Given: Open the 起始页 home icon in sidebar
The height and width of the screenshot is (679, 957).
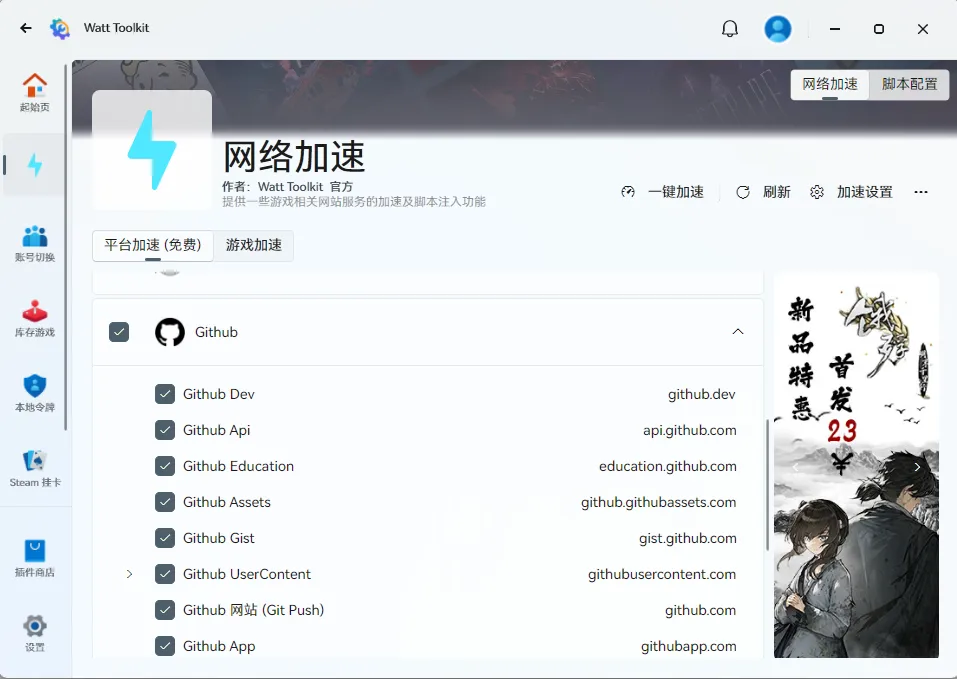Looking at the screenshot, I should click(35, 91).
